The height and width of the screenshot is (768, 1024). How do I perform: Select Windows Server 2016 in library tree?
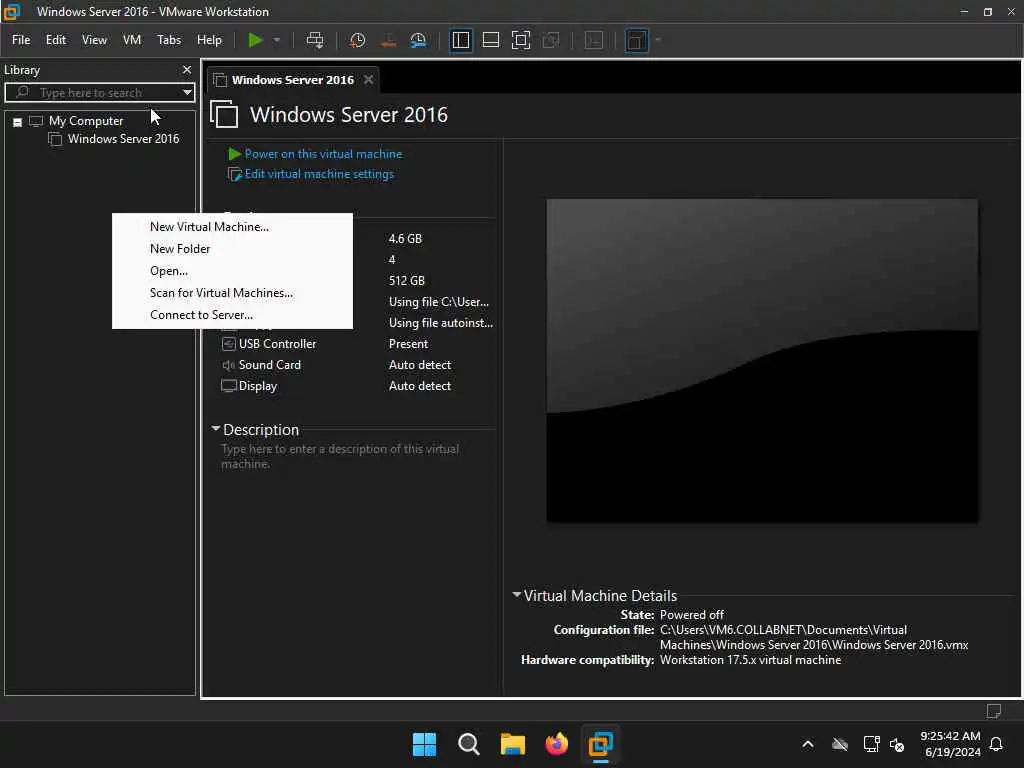coord(123,139)
